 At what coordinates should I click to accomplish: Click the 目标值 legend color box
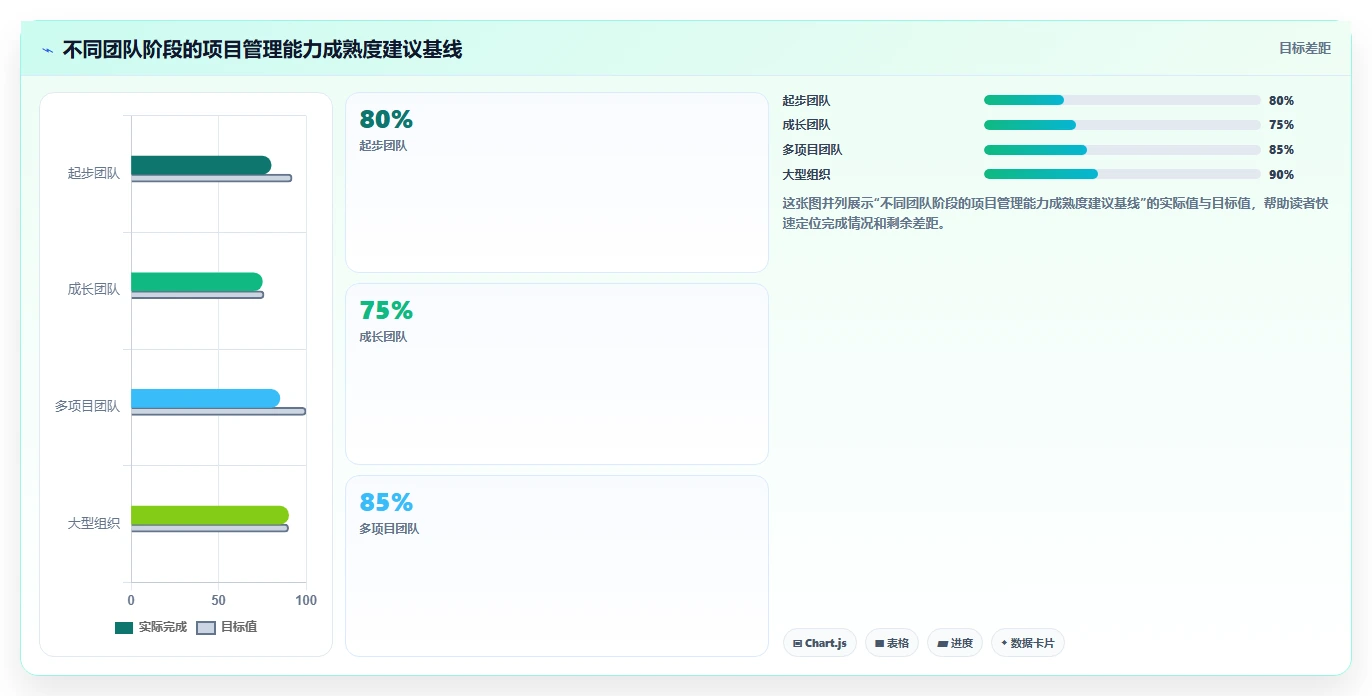click(x=205, y=628)
